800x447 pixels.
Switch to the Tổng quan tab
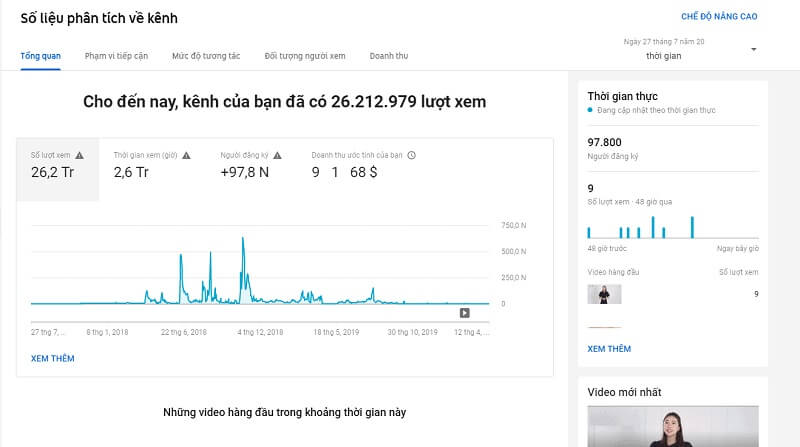[x=40, y=56]
